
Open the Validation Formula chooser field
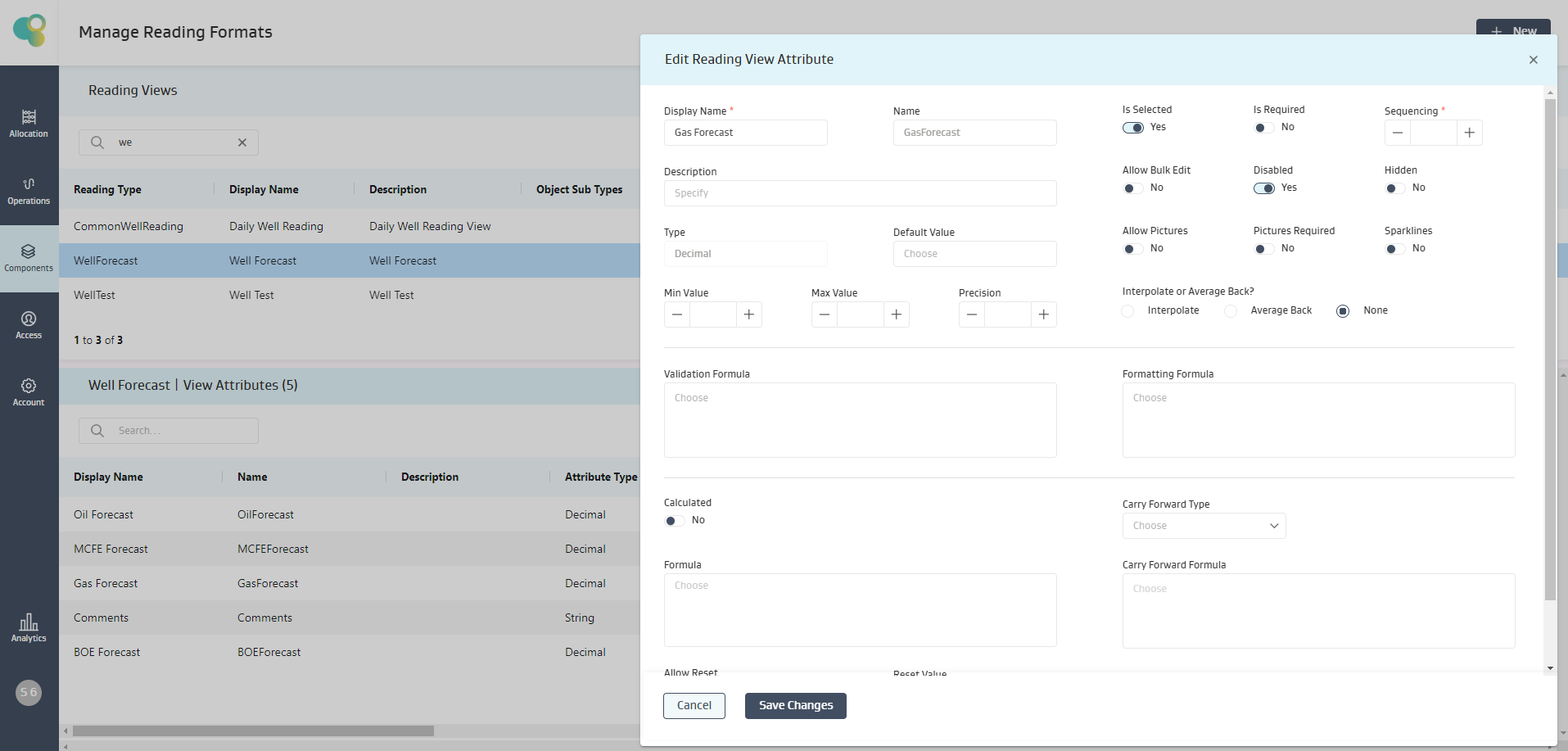coord(860,419)
